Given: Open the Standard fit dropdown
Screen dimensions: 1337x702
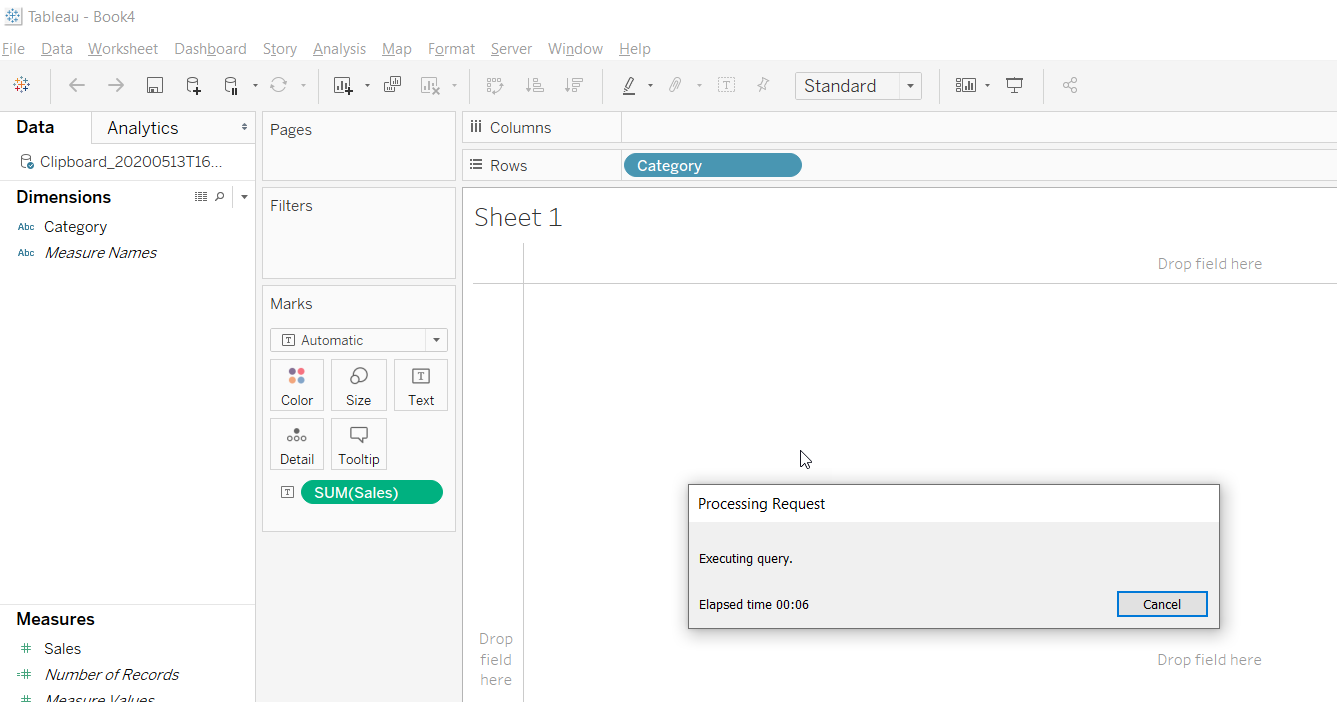Looking at the screenshot, I should coord(859,86).
